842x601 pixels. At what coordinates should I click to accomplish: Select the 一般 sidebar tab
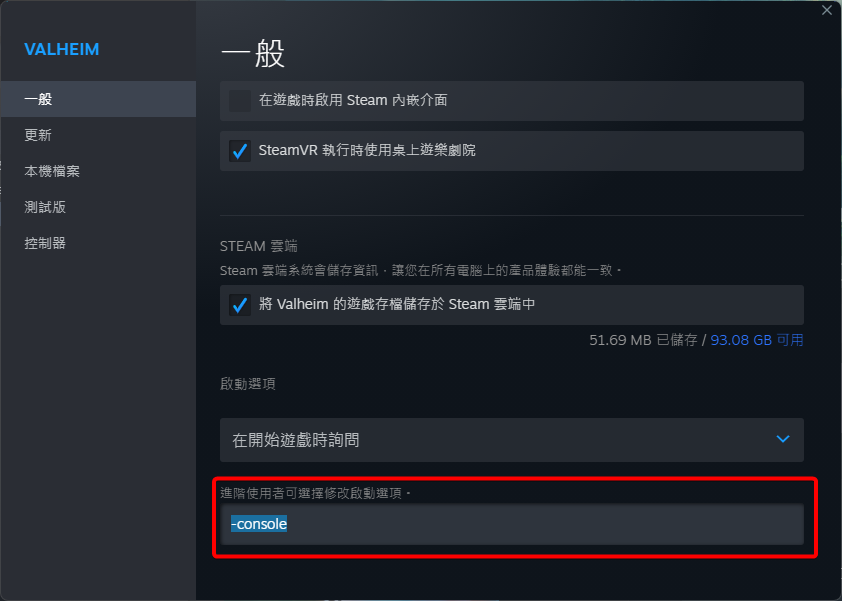pyautogui.click(x=98, y=99)
